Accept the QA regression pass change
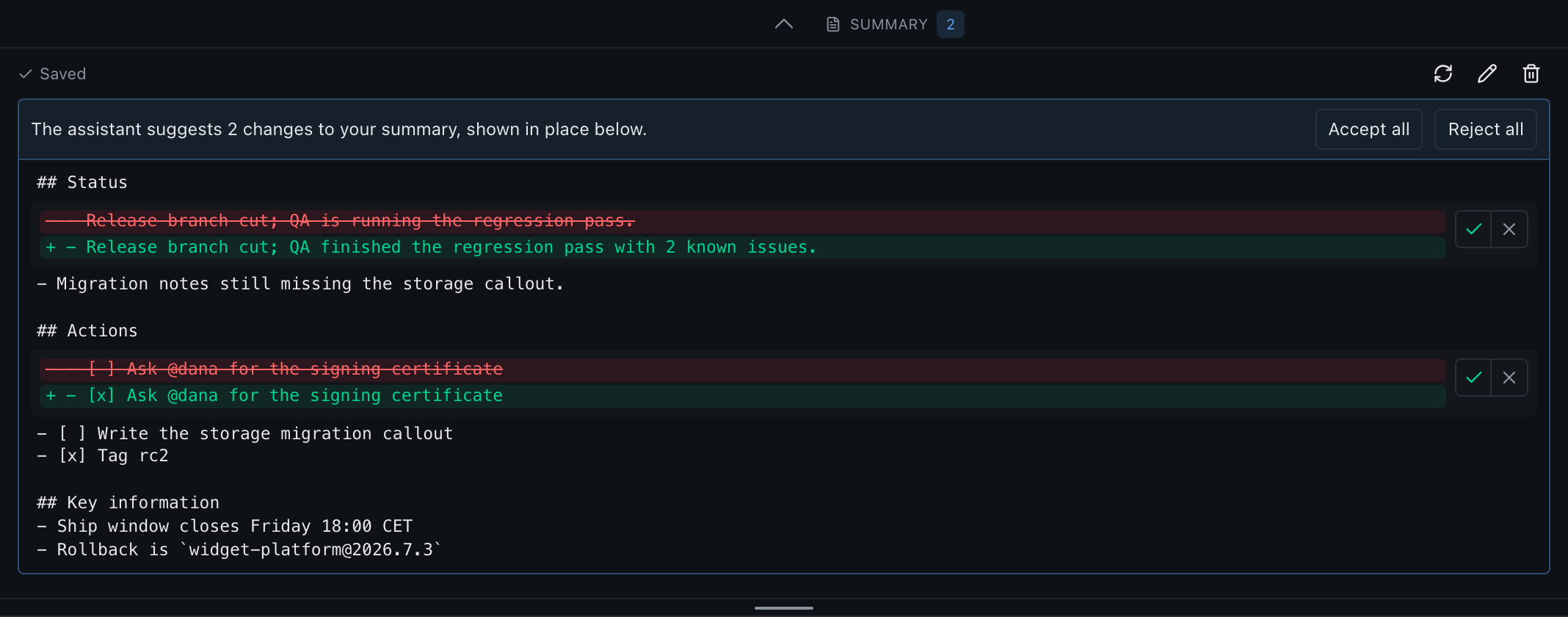This screenshot has width=1568, height=617. pyautogui.click(x=1473, y=229)
